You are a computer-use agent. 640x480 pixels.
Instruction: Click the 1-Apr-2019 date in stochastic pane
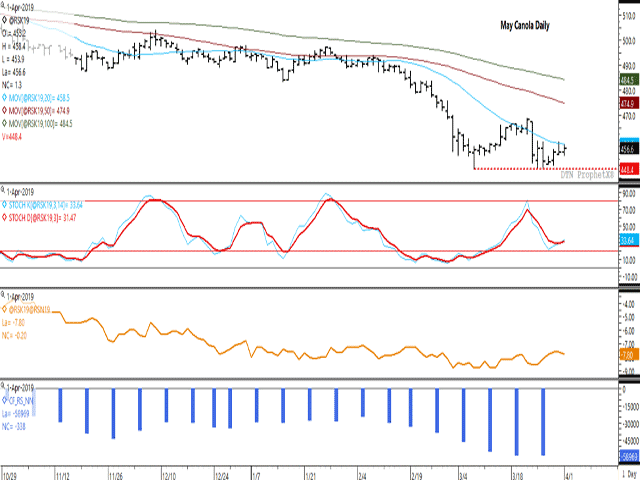click(x=20, y=192)
